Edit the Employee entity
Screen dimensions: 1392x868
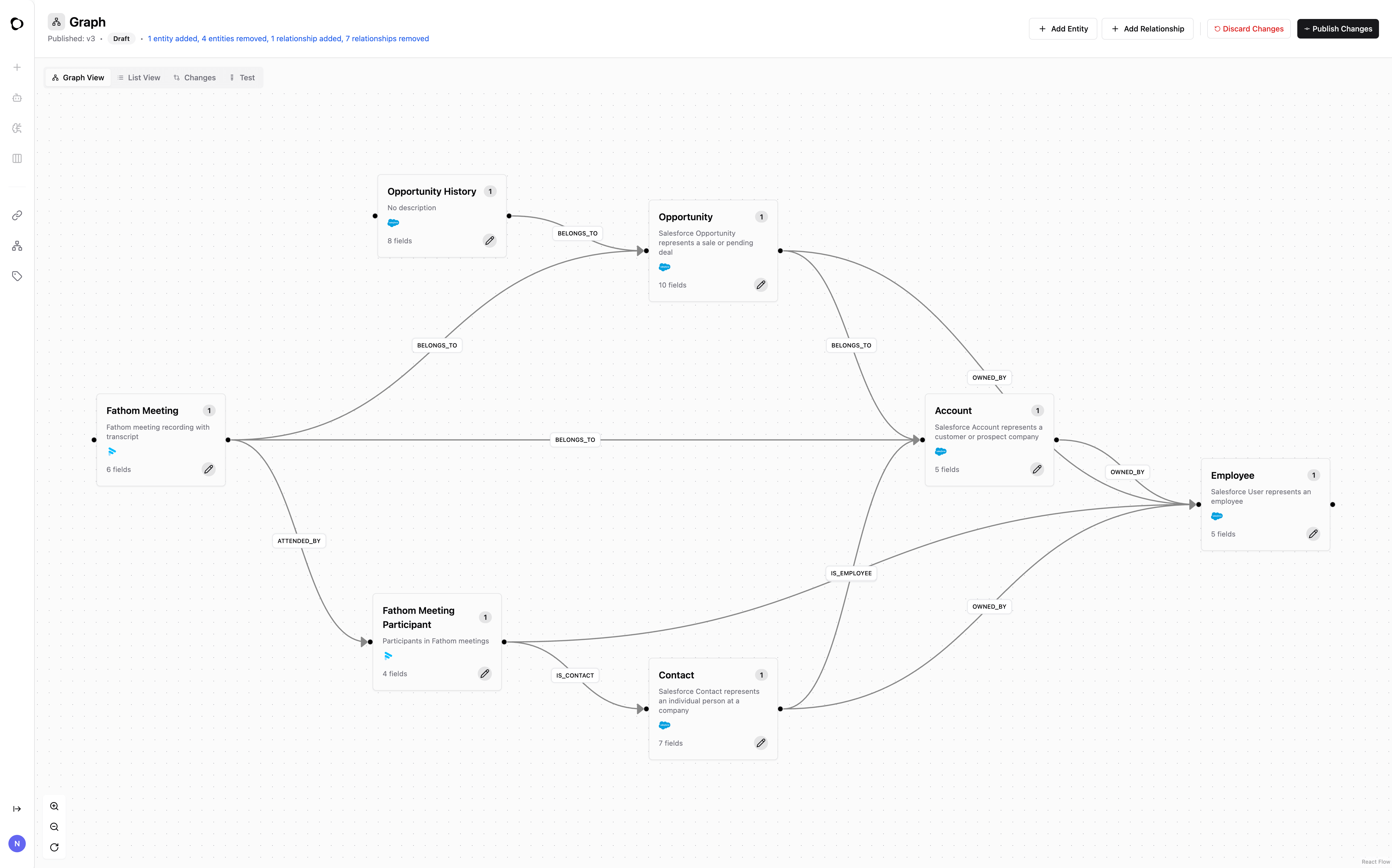(1313, 534)
